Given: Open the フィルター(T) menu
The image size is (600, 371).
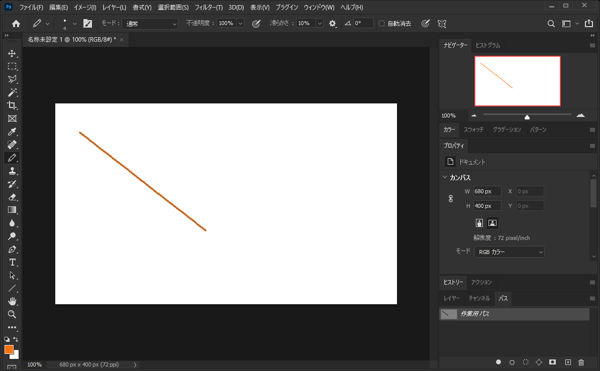Looking at the screenshot, I should pos(209,7).
